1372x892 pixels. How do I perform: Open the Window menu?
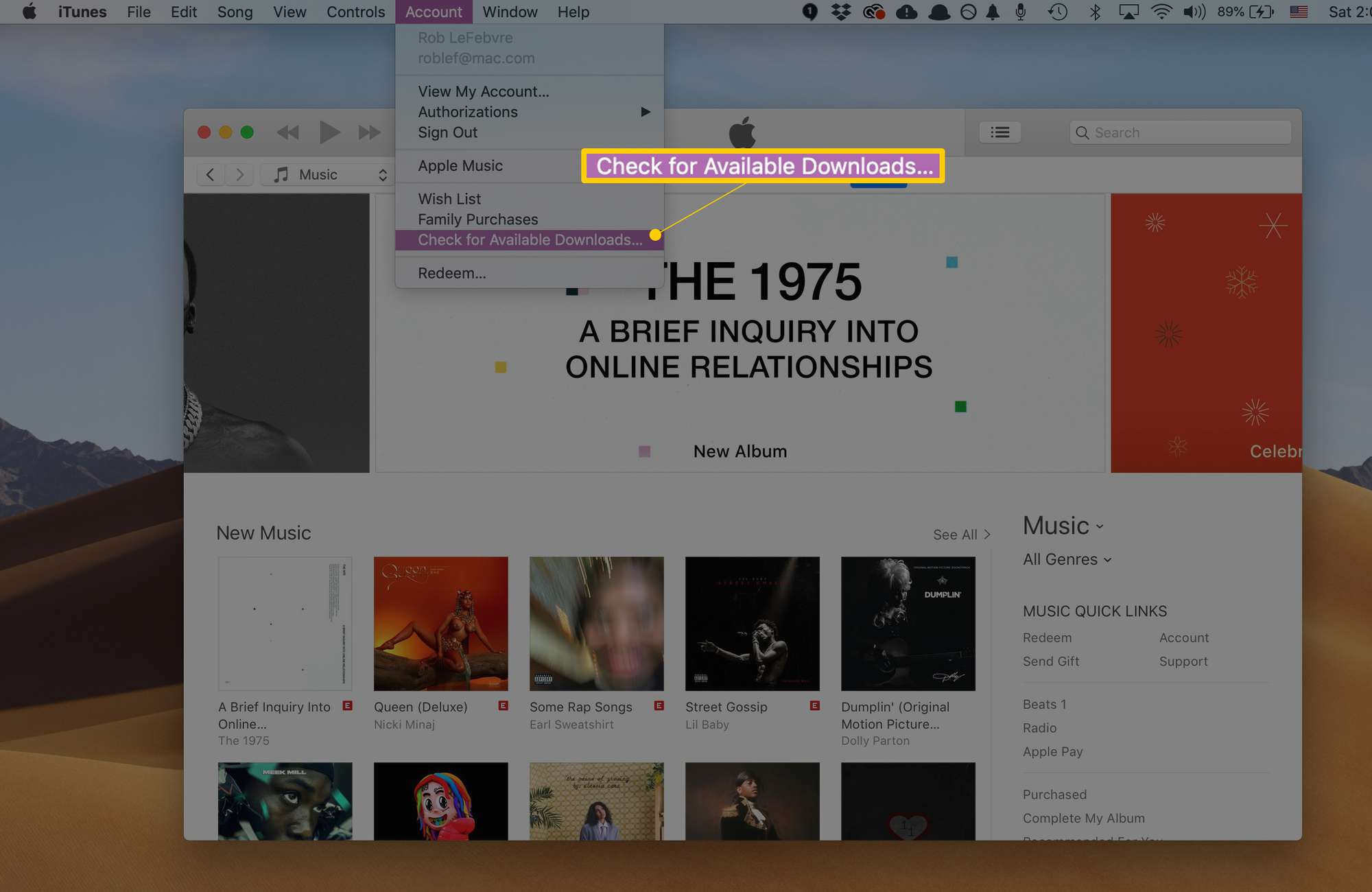(x=510, y=12)
